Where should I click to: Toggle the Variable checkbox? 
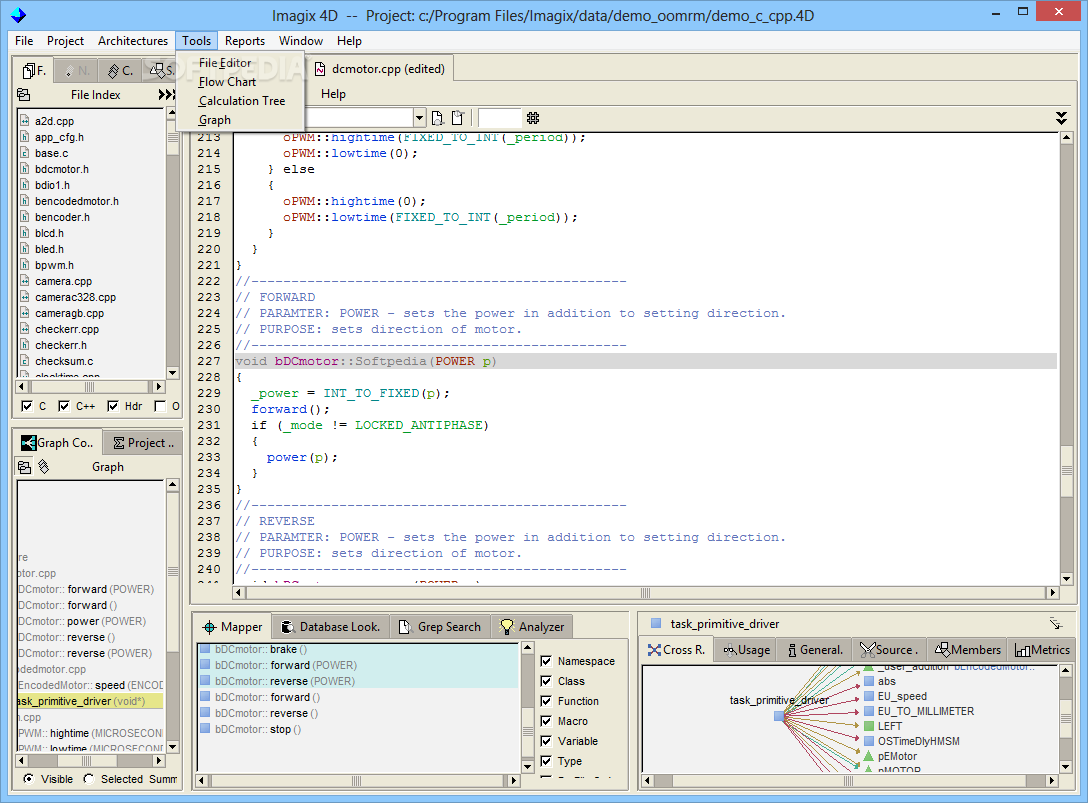pyautogui.click(x=546, y=741)
